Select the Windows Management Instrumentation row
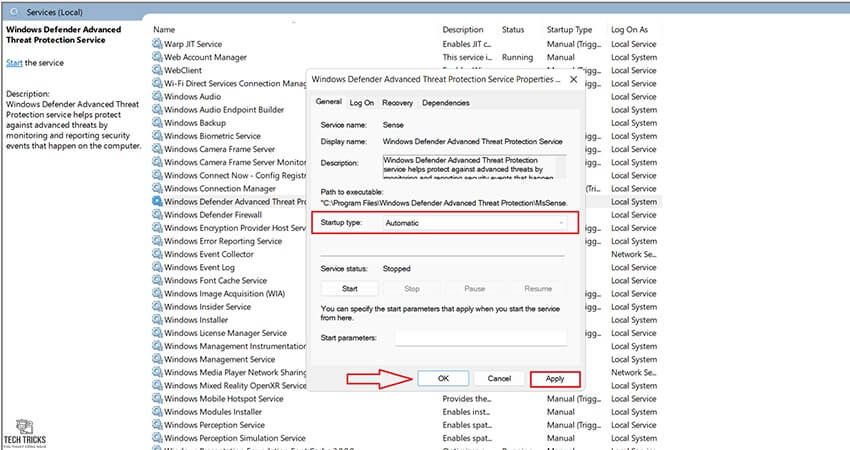This screenshot has height=450, width=850. tap(229, 346)
